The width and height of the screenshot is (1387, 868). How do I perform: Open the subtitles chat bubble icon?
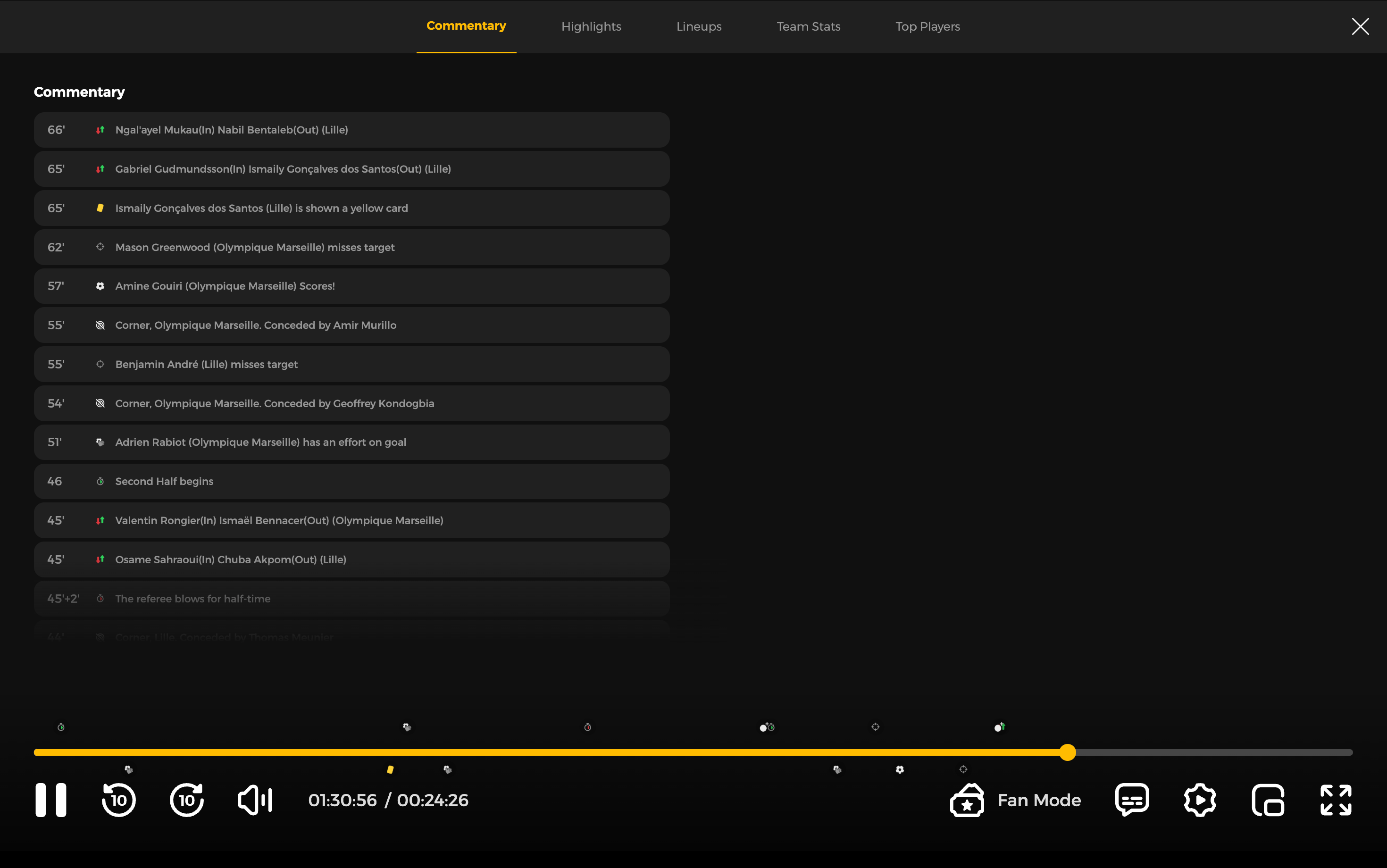pos(1132,800)
